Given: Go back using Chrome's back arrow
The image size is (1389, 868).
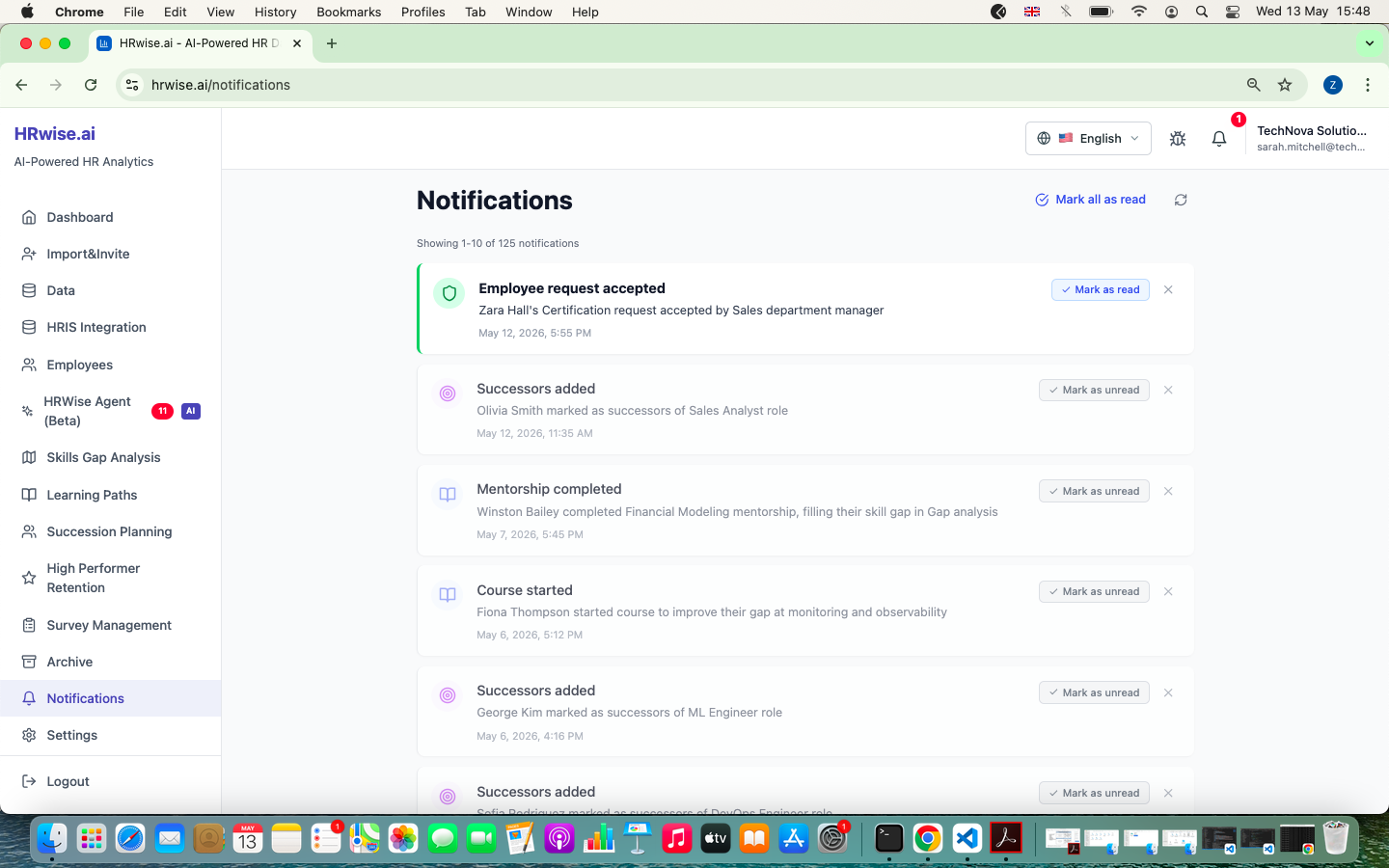Looking at the screenshot, I should coord(21,85).
